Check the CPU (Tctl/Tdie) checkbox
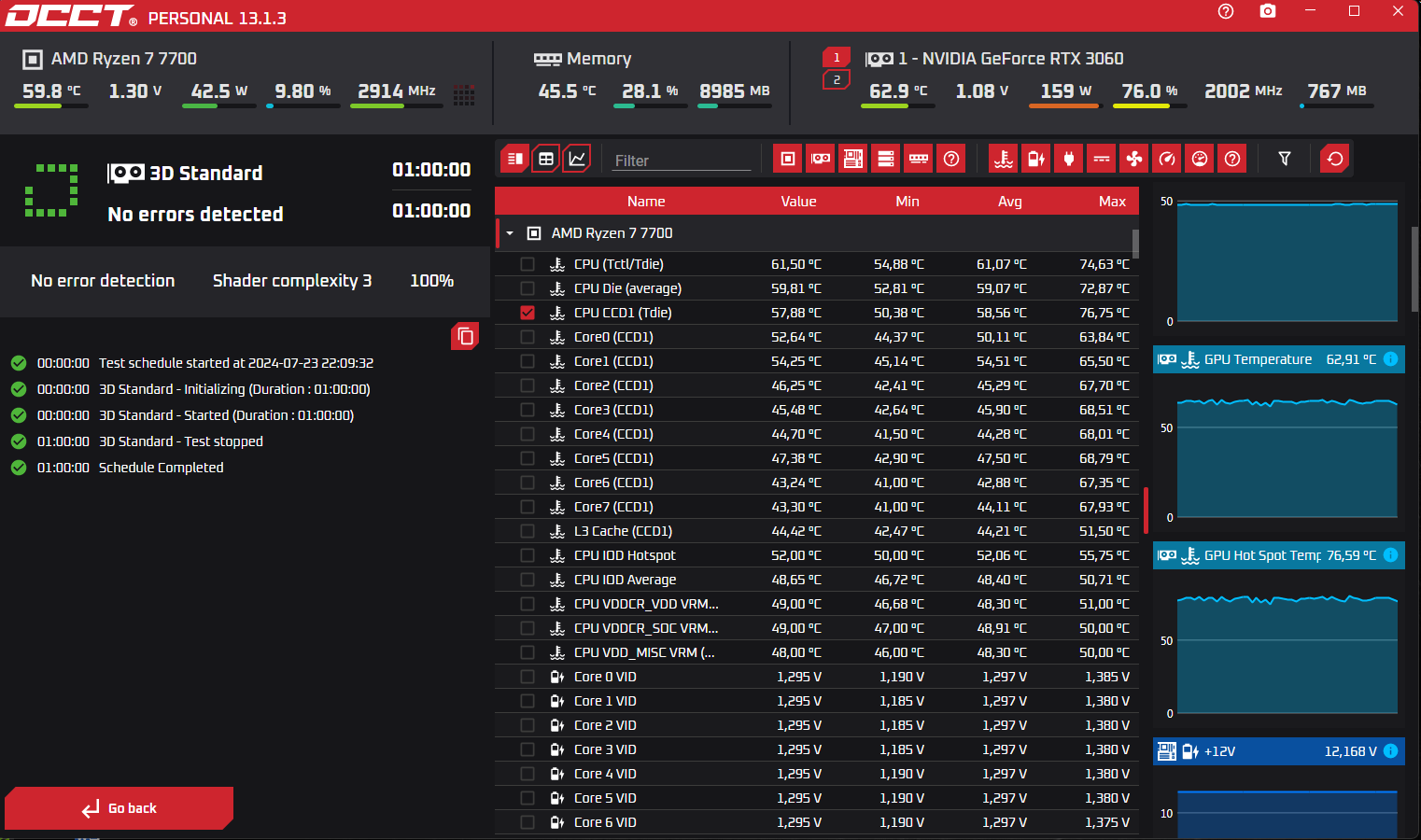The width and height of the screenshot is (1421, 840). pyautogui.click(x=528, y=264)
